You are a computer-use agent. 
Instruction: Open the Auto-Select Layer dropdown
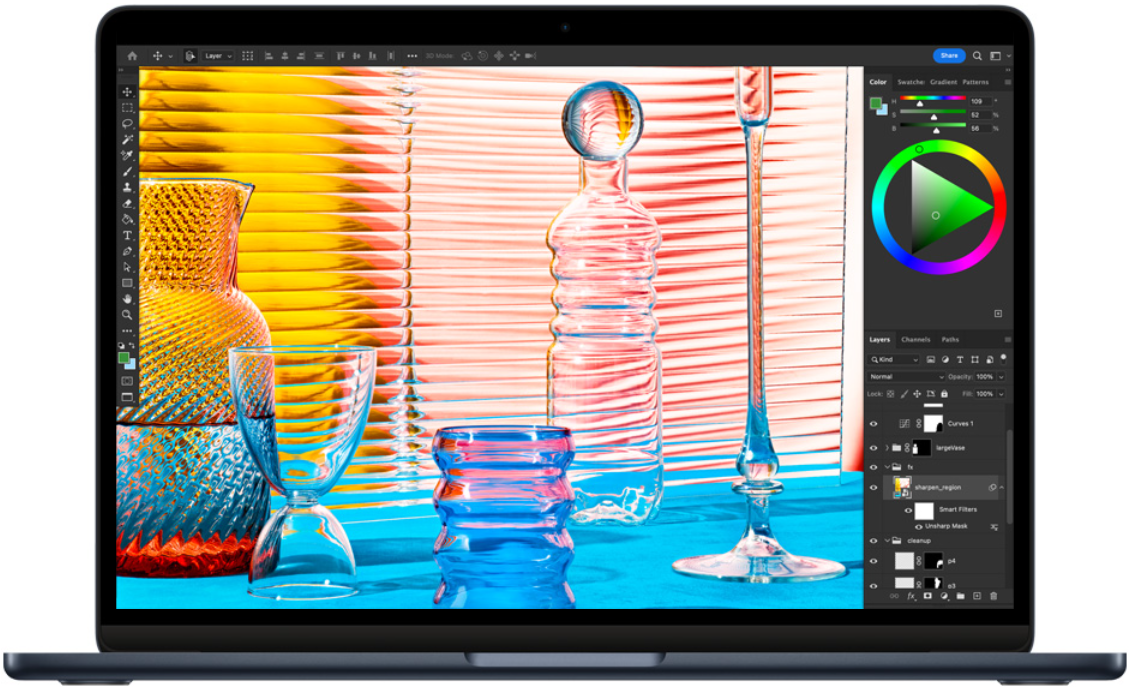218,55
